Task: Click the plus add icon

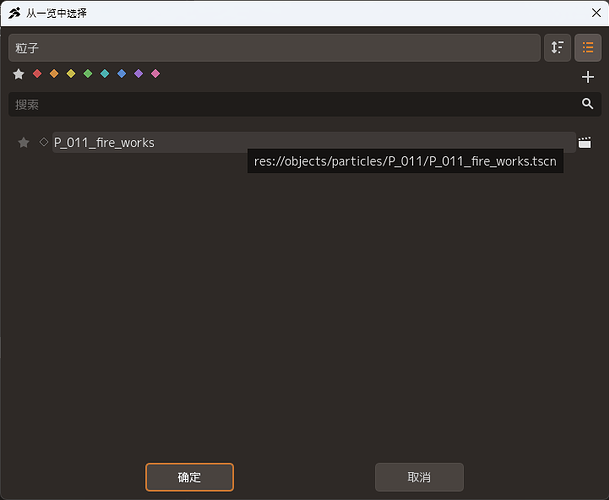Action: (x=588, y=77)
